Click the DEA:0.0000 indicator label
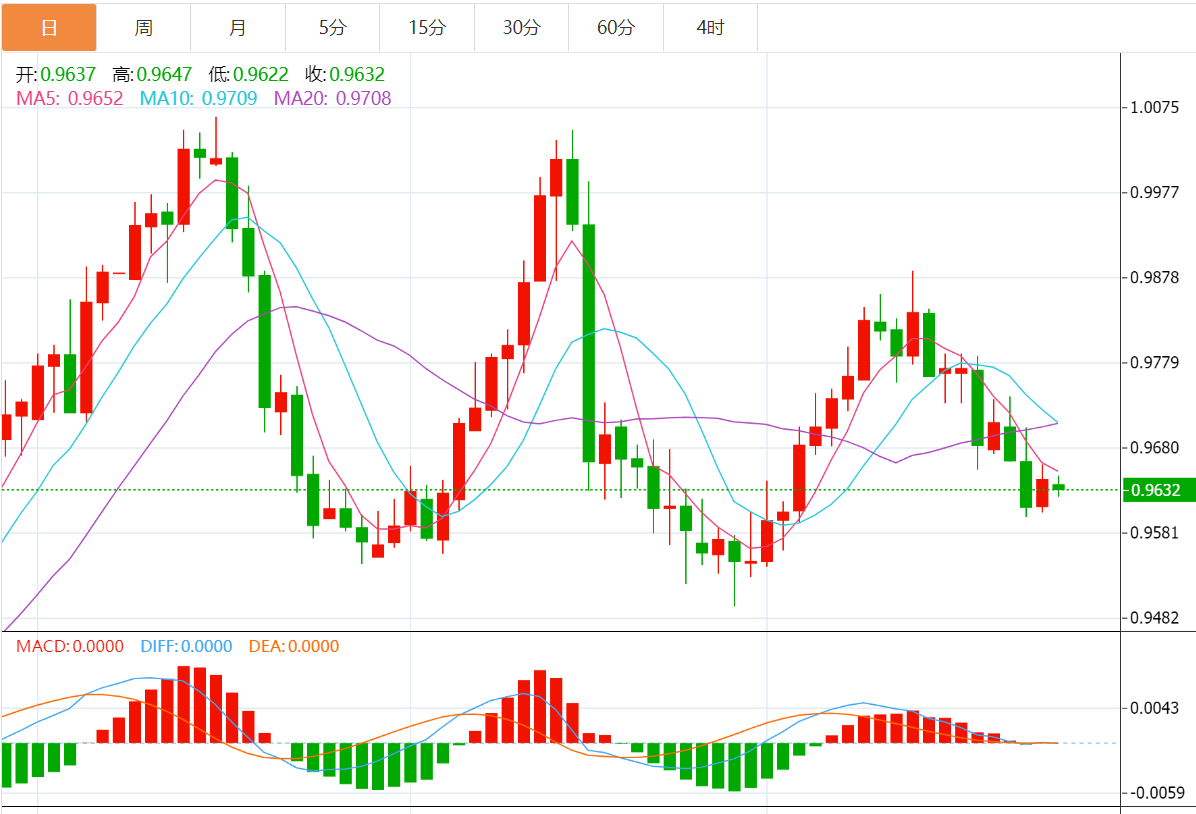The width and height of the screenshot is (1196, 814). 294,646
